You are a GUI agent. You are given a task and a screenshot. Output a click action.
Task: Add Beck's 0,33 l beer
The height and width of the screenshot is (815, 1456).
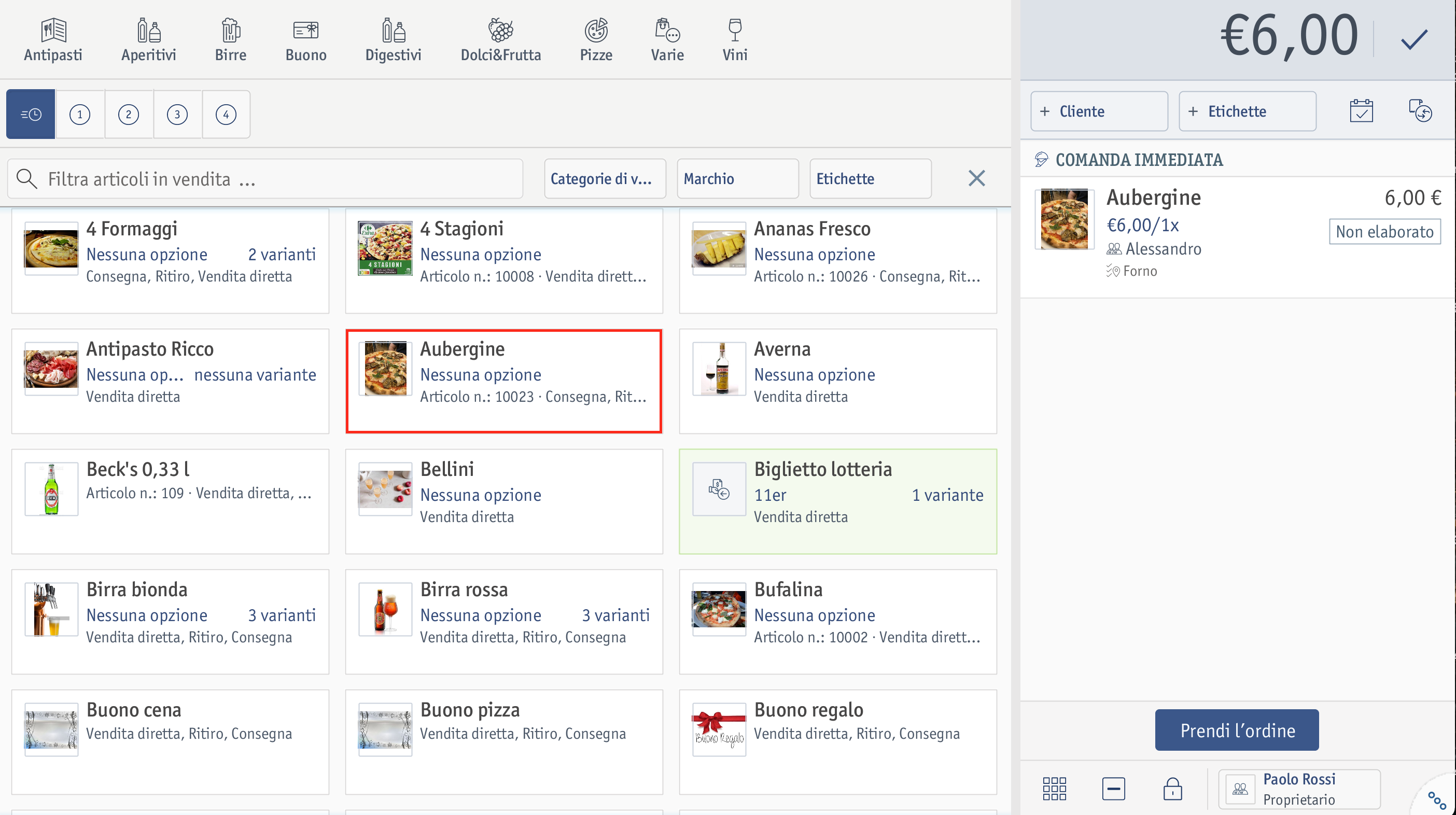click(x=170, y=502)
